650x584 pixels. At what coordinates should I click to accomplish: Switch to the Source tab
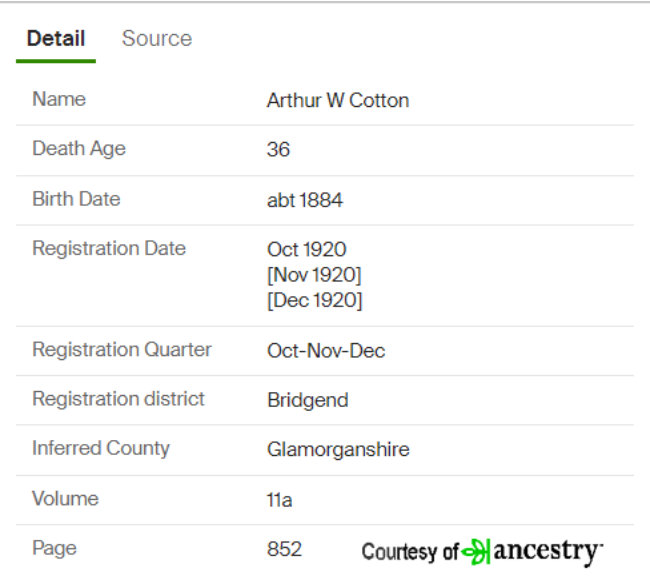tap(157, 39)
